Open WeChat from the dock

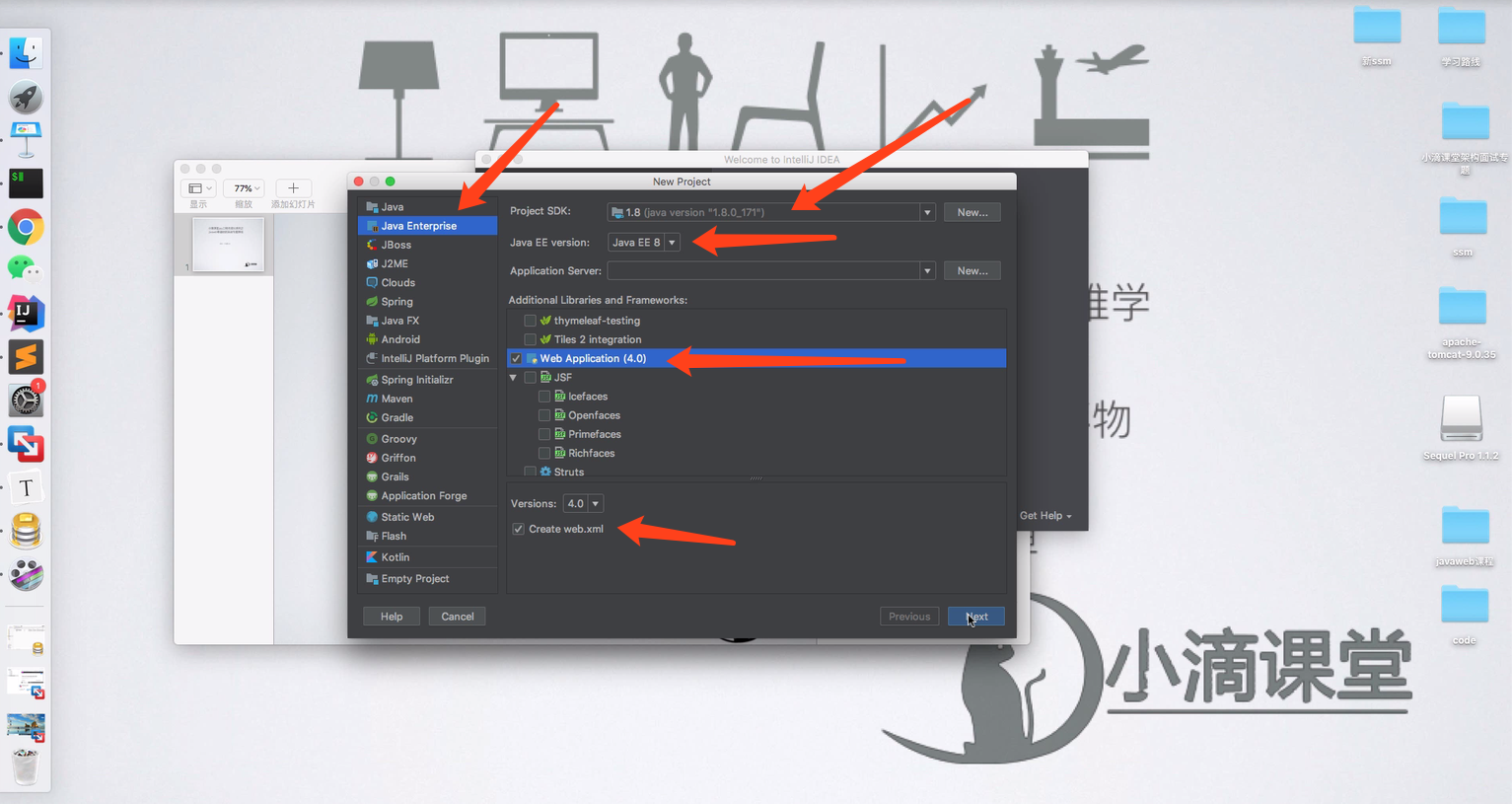tap(26, 268)
